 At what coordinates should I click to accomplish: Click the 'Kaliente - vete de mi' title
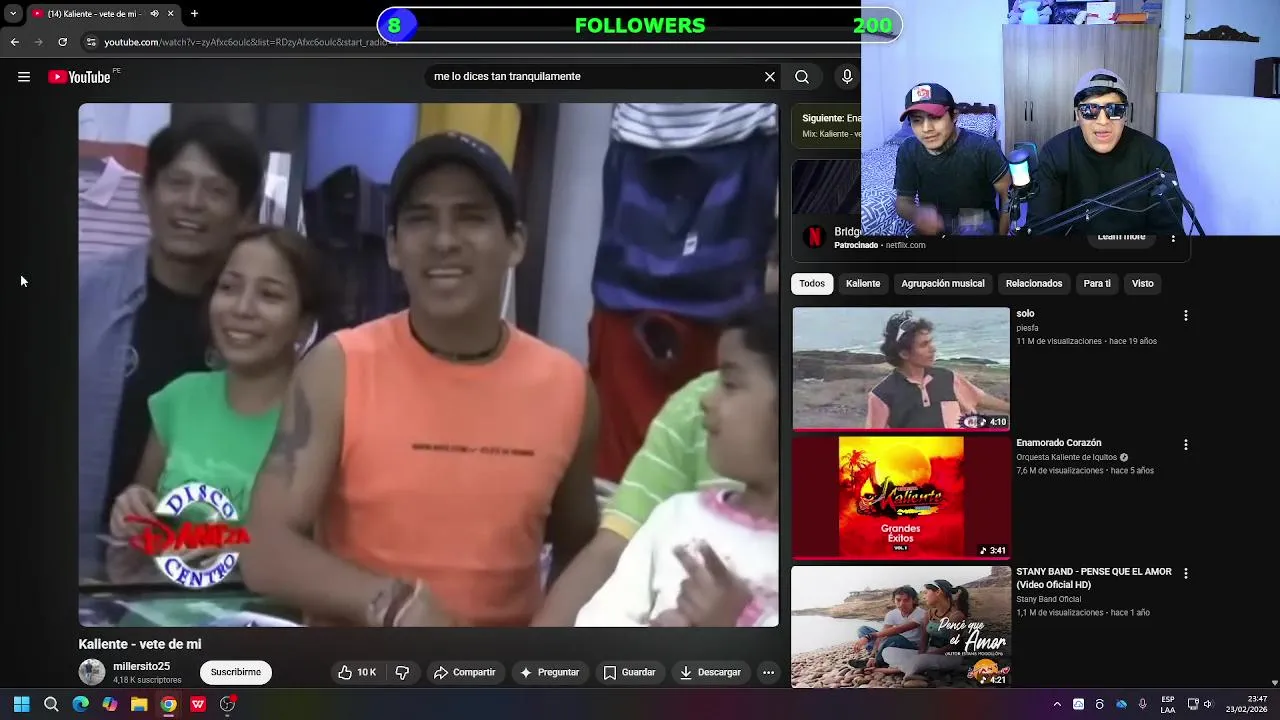click(140, 644)
